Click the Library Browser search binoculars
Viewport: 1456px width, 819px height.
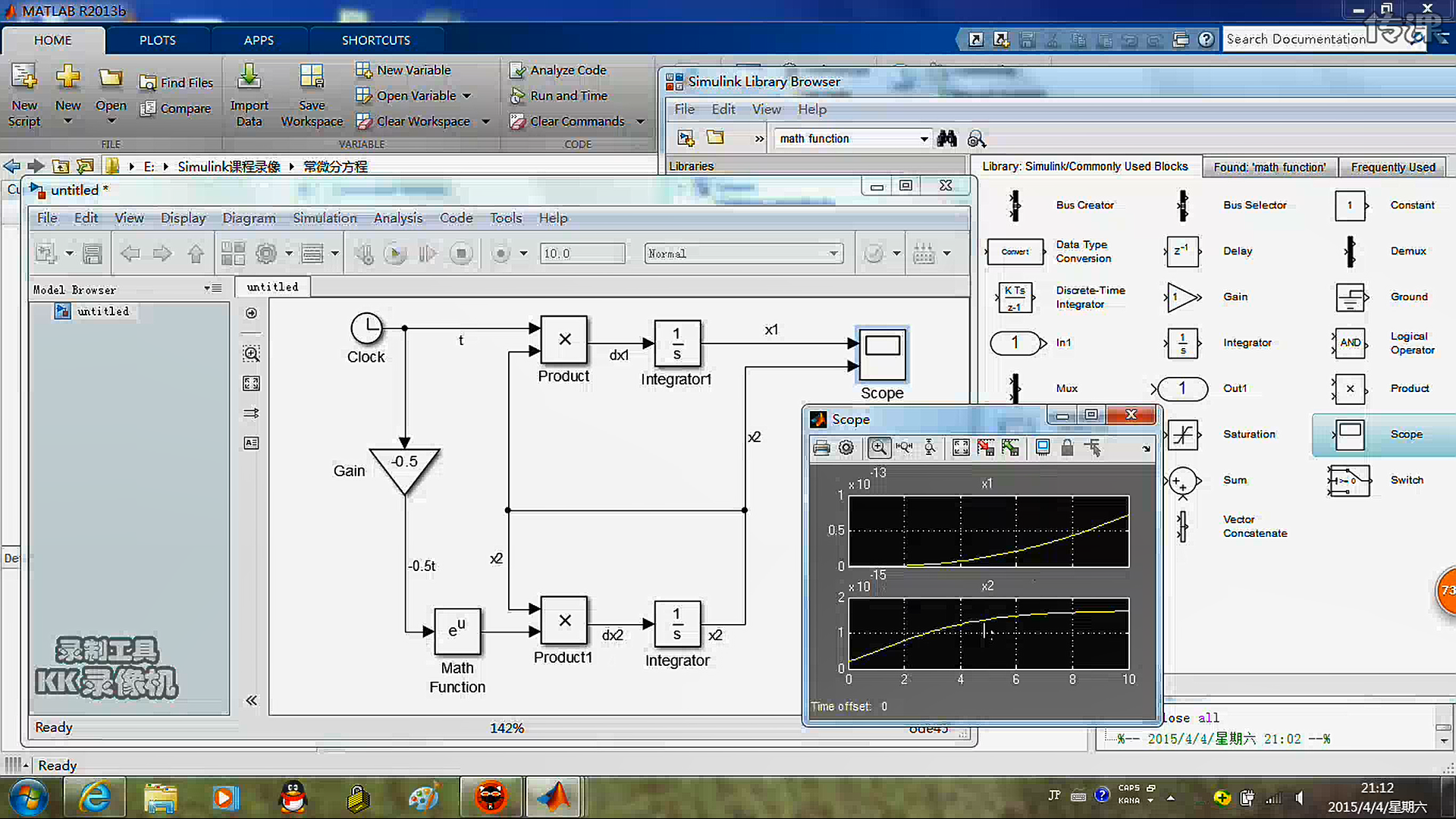click(947, 139)
